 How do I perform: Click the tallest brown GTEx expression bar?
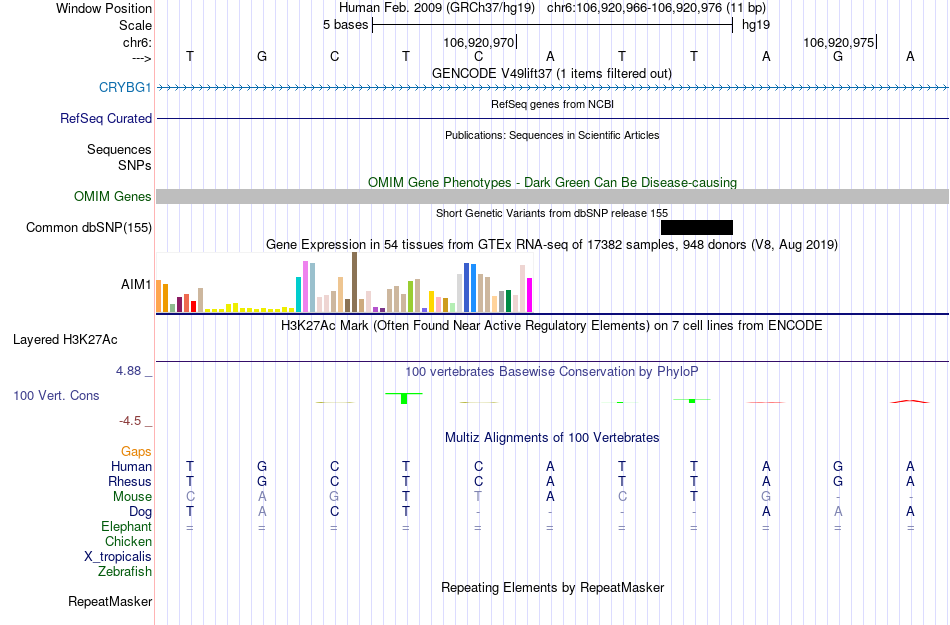pyautogui.click(x=354, y=282)
